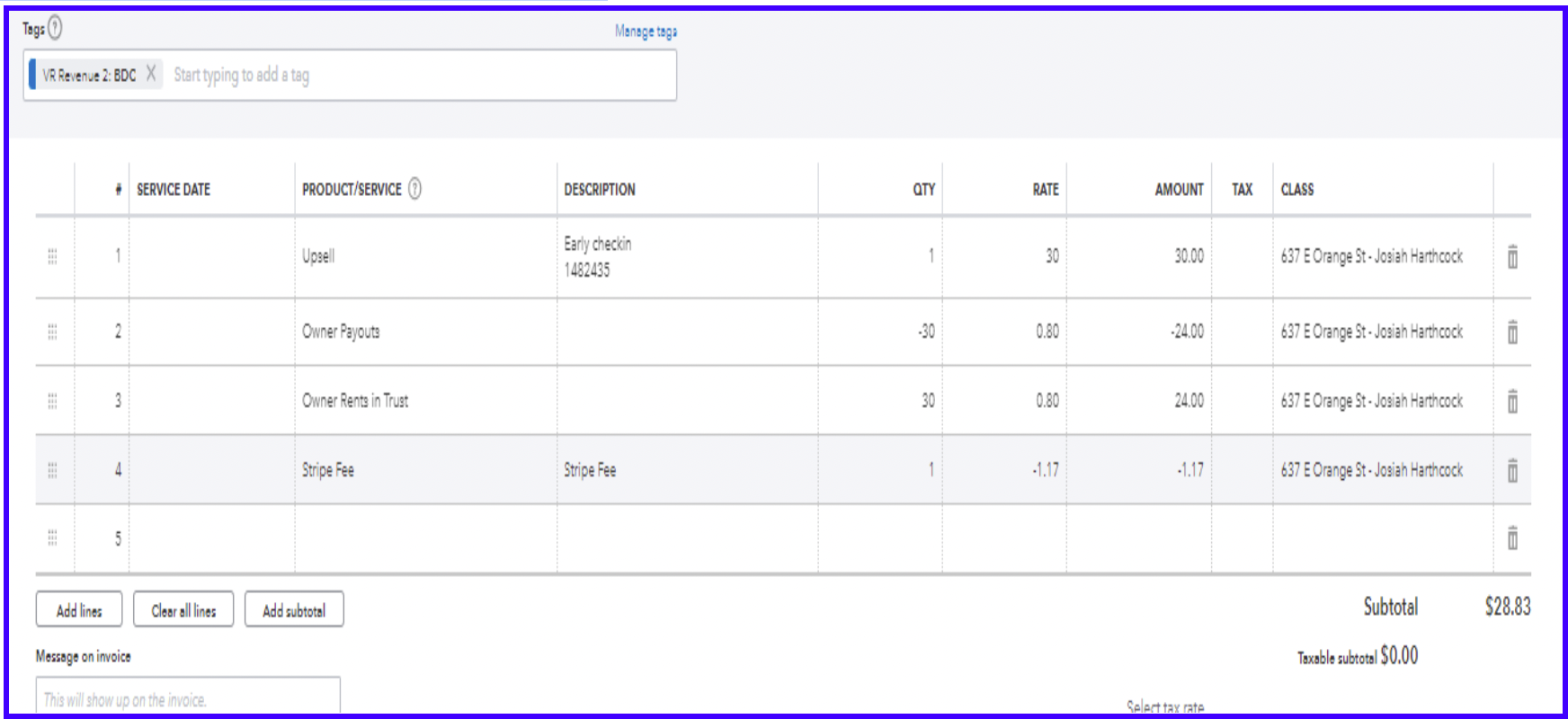
Task: Delete the Owner Payouts line
Action: coord(1512,333)
